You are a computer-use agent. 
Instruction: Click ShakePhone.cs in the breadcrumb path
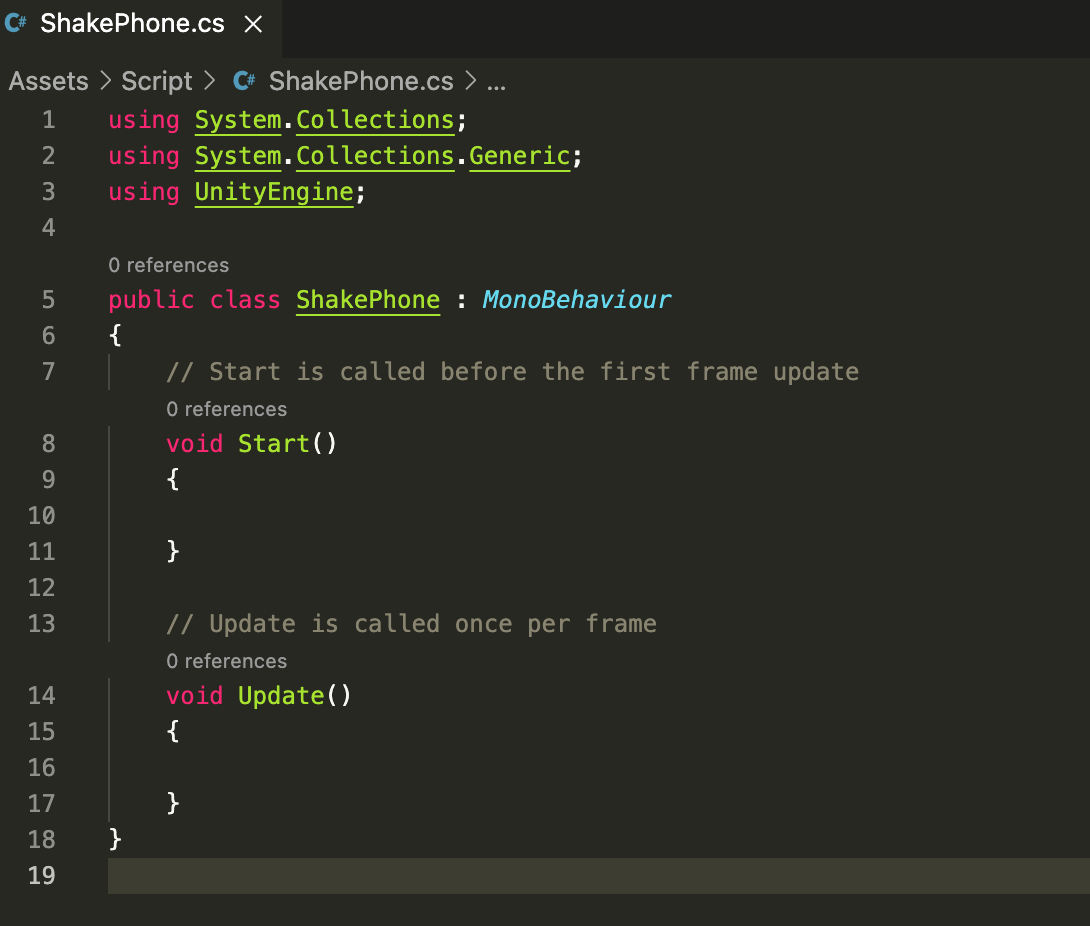[x=360, y=81]
